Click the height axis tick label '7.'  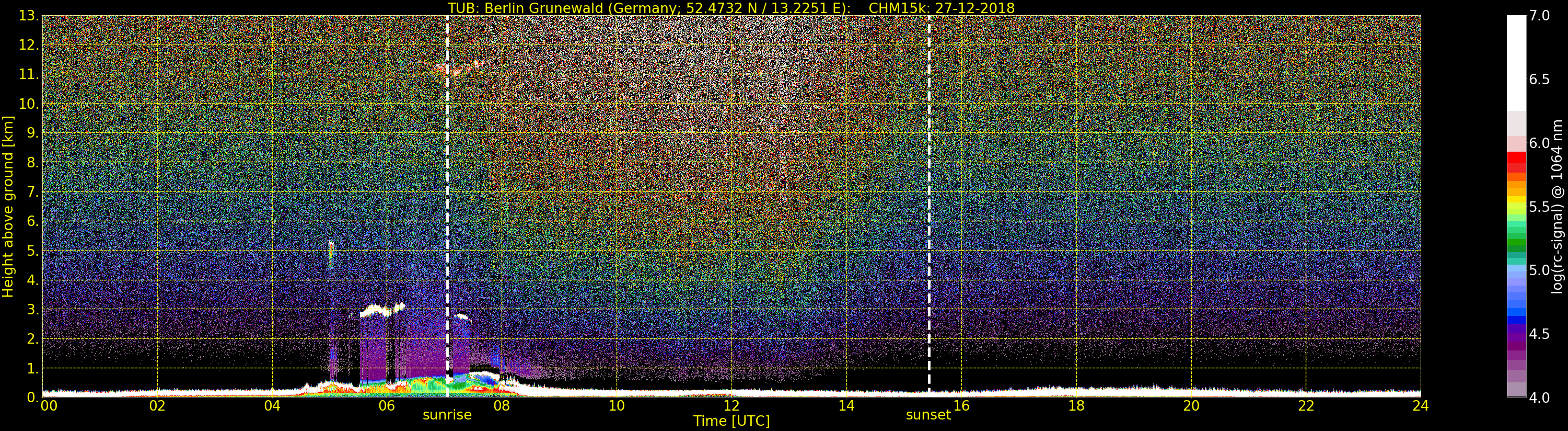pos(32,192)
